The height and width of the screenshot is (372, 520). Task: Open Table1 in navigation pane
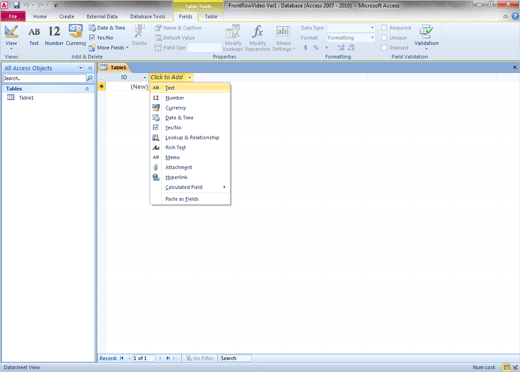26,98
